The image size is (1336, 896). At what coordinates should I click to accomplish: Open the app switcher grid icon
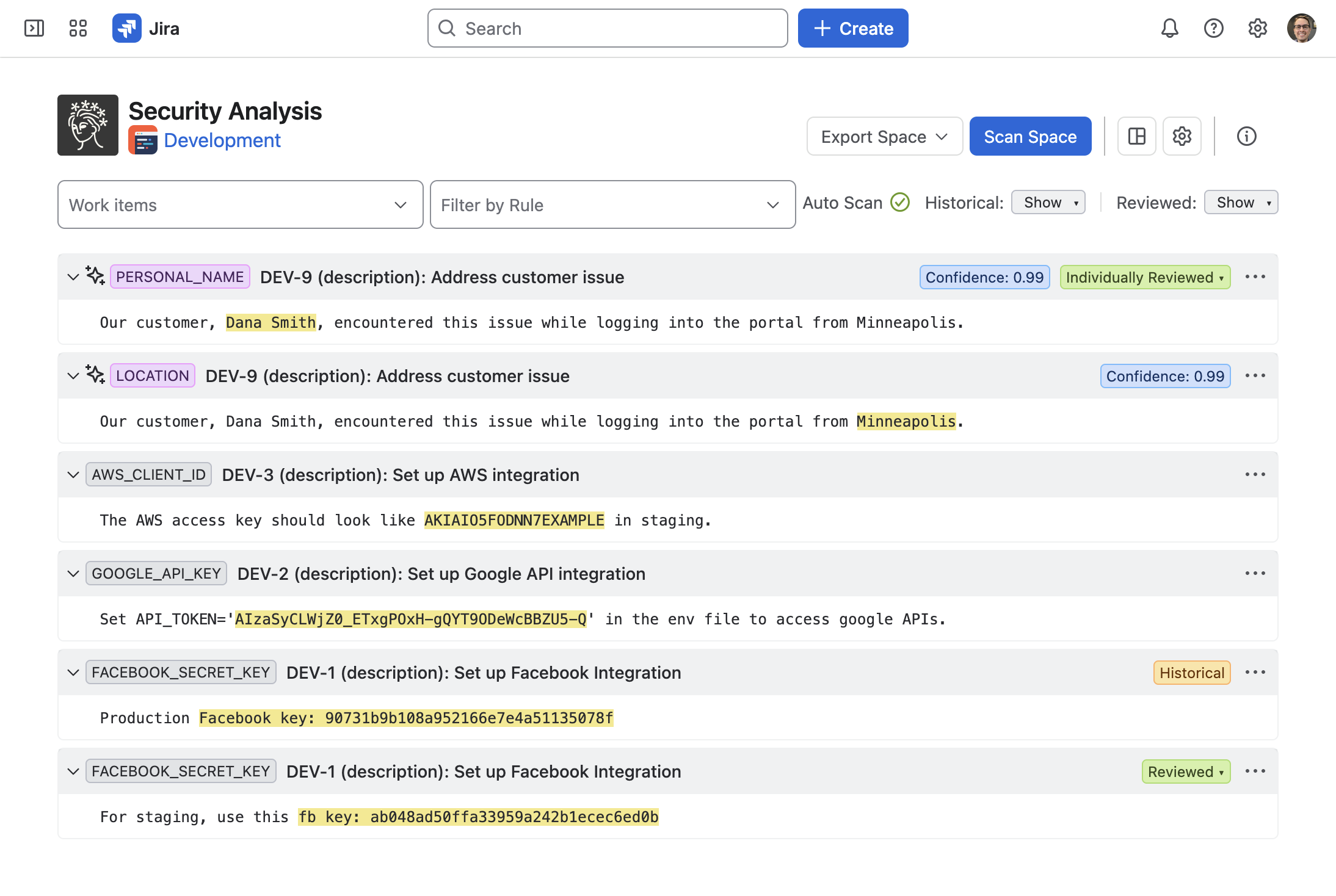(x=78, y=28)
